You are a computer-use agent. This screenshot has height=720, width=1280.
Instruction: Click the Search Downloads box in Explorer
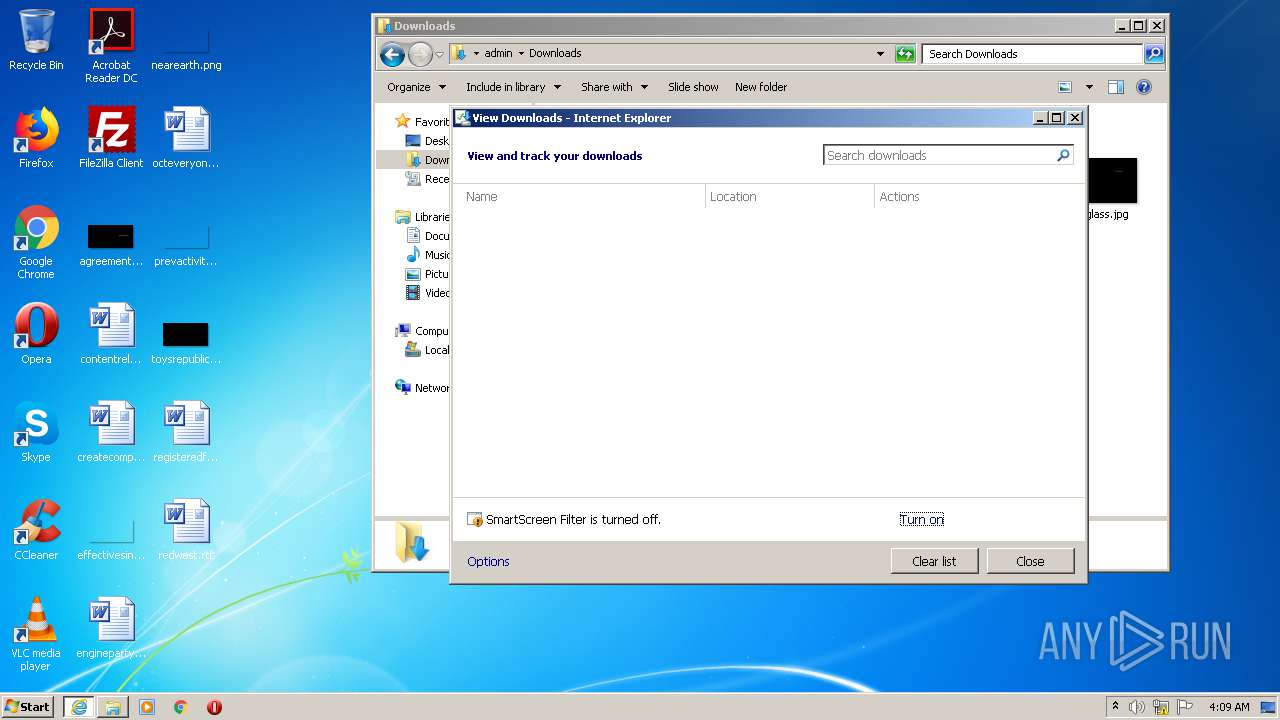click(1032, 54)
